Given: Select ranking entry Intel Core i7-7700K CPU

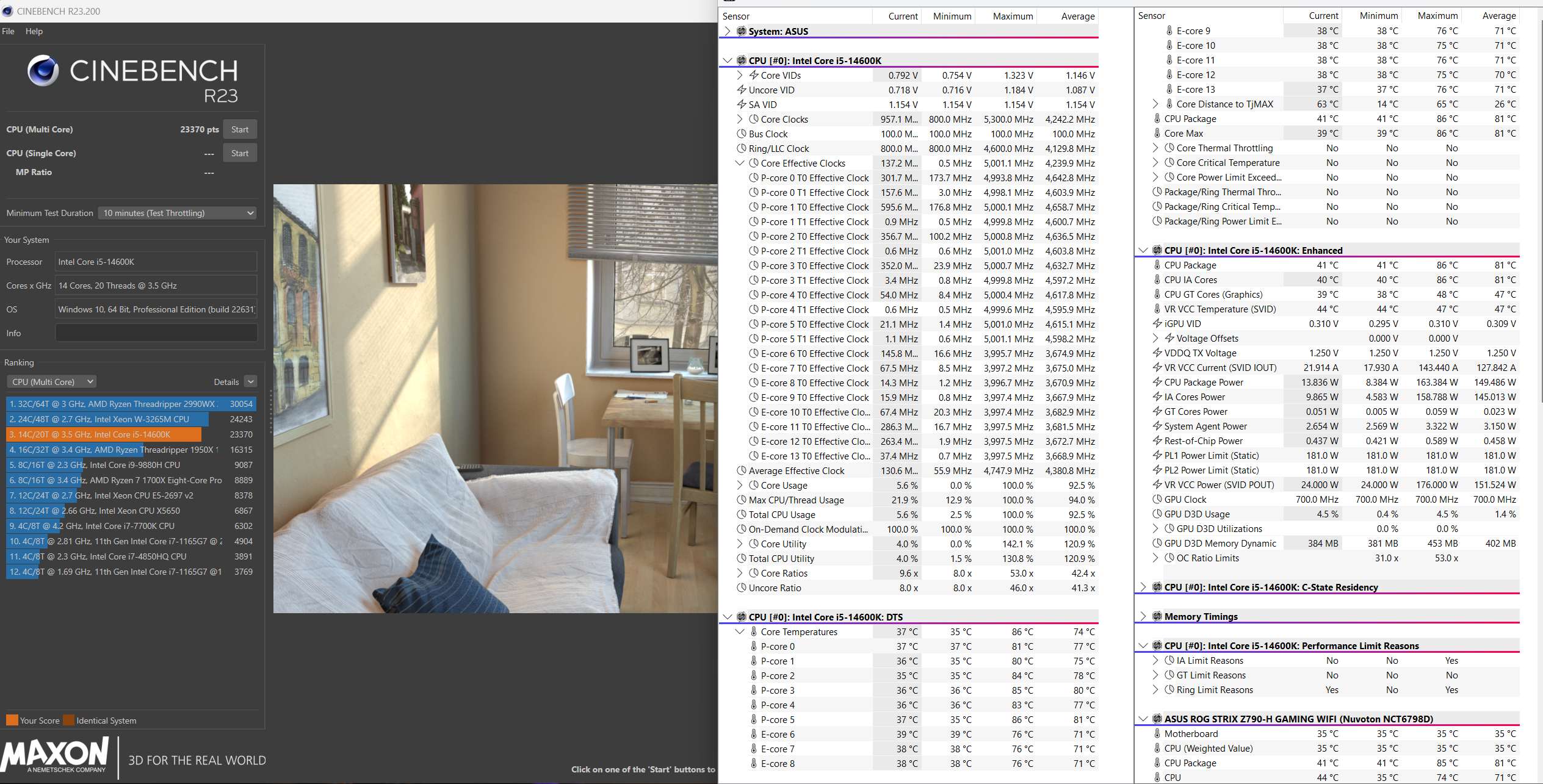Looking at the screenshot, I should (x=131, y=526).
